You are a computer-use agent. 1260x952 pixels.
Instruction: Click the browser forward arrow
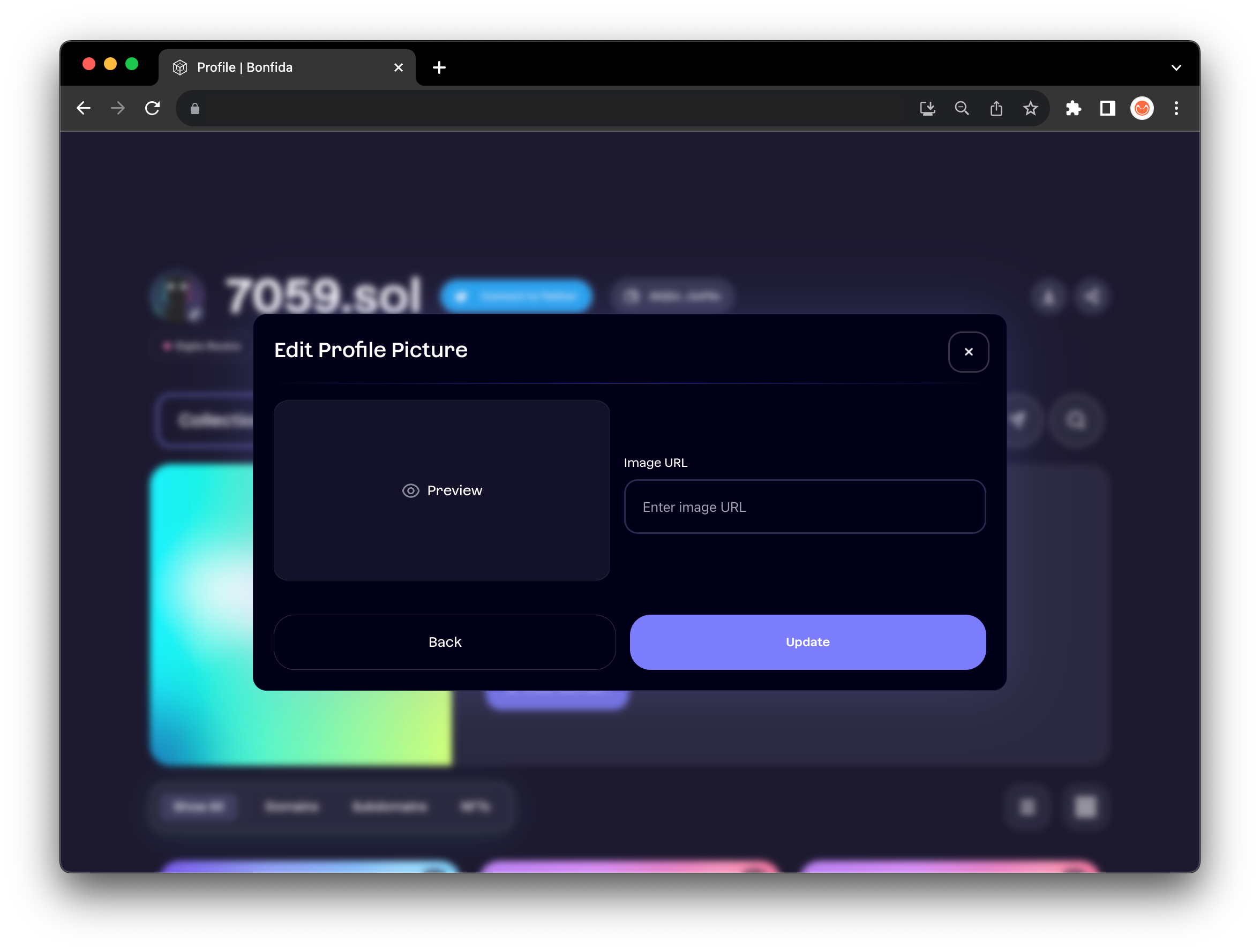(x=118, y=108)
